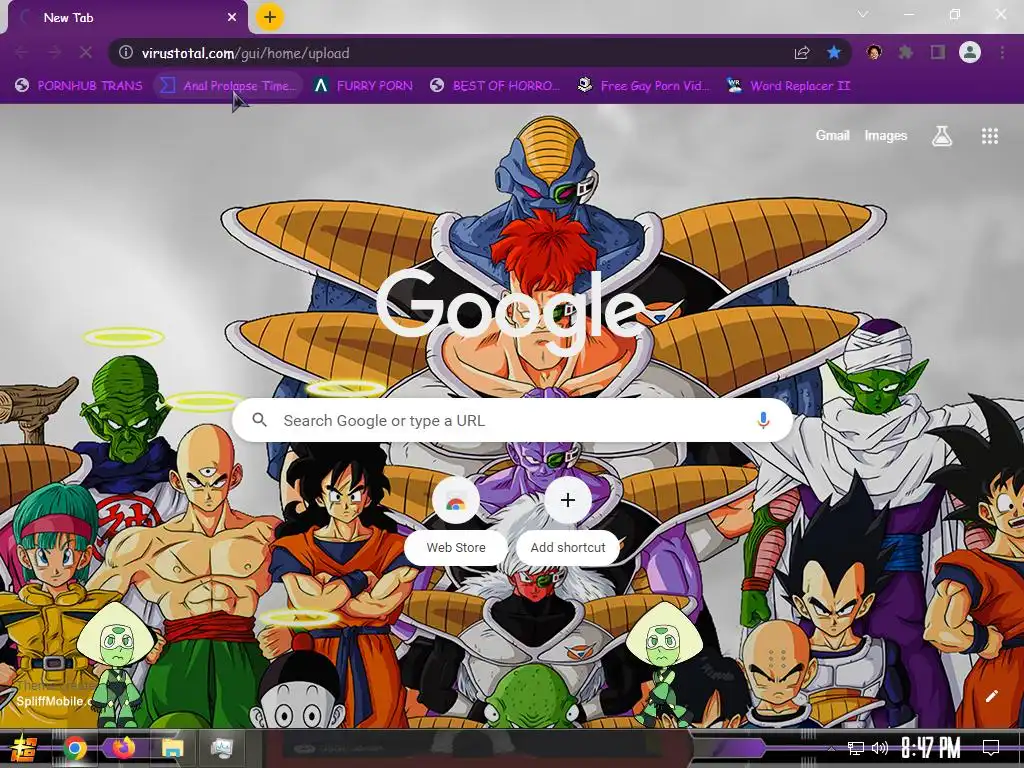The height and width of the screenshot is (768, 1024).
Task: Open a new tab with the yellow plus button
Action: (x=270, y=18)
